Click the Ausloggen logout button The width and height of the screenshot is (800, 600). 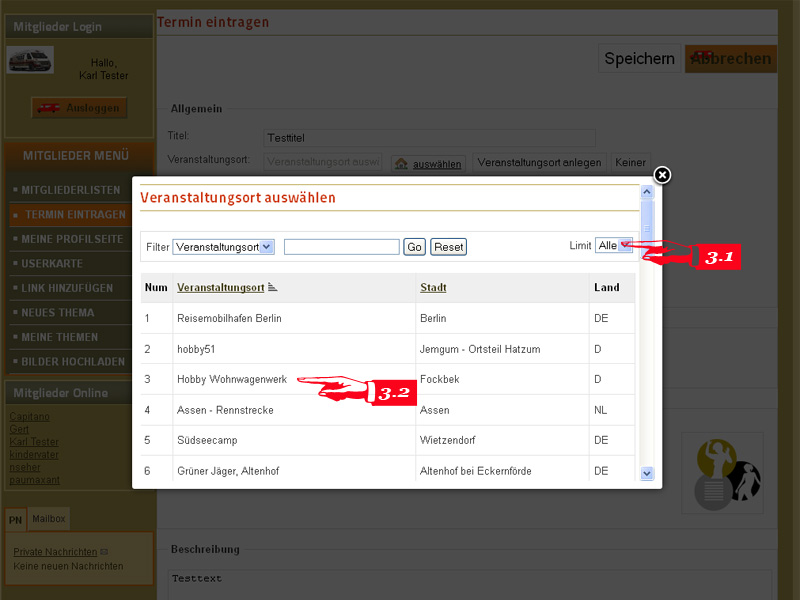(x=79, y=108)
